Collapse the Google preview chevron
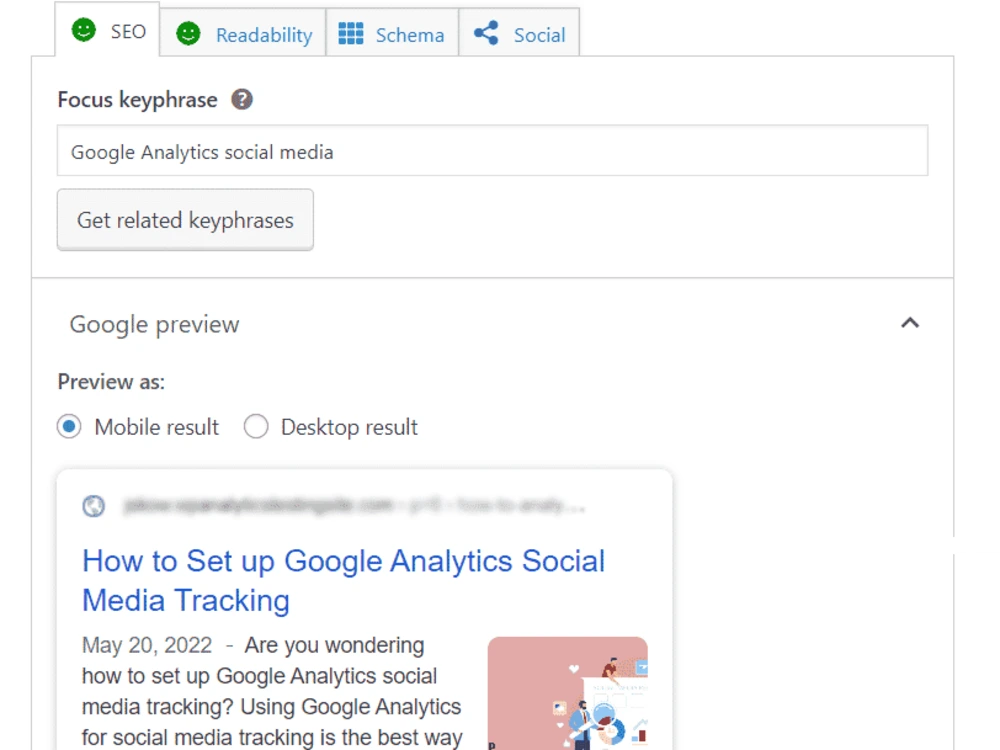The width and height of the screenshot is (1000, 750). click(910, 323)
